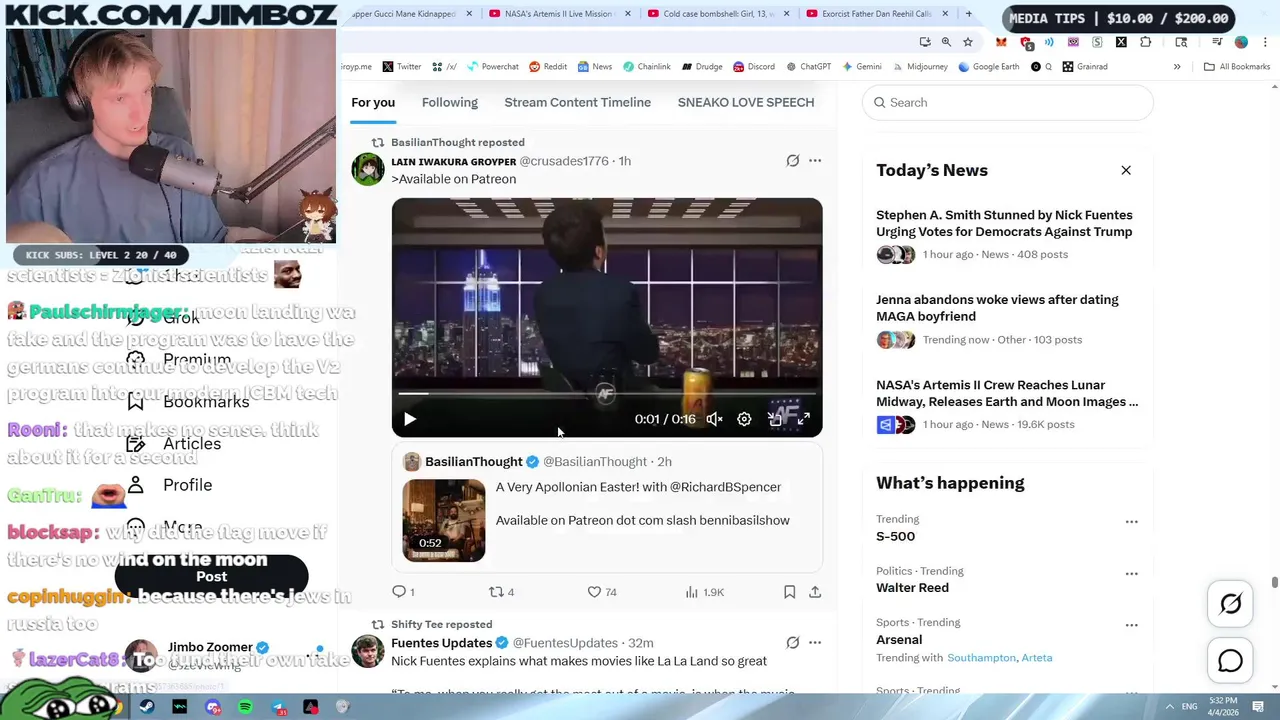Switch to the Following tab
Screen dimensions: 1280x720
coord(450,102)
